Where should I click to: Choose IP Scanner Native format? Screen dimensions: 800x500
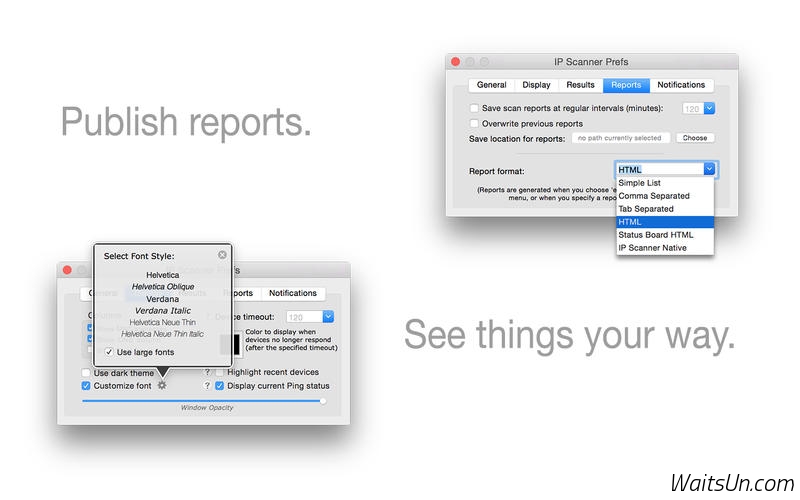(665, 248)
